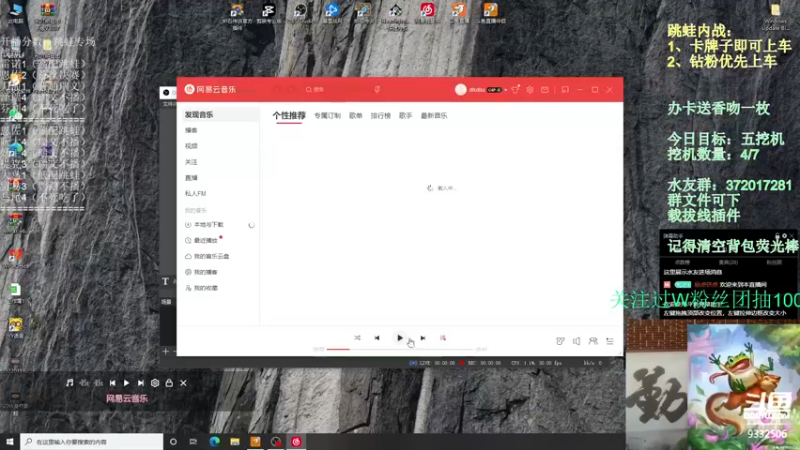Switch to the 排行榜 tab

click(x=381, y=116)
